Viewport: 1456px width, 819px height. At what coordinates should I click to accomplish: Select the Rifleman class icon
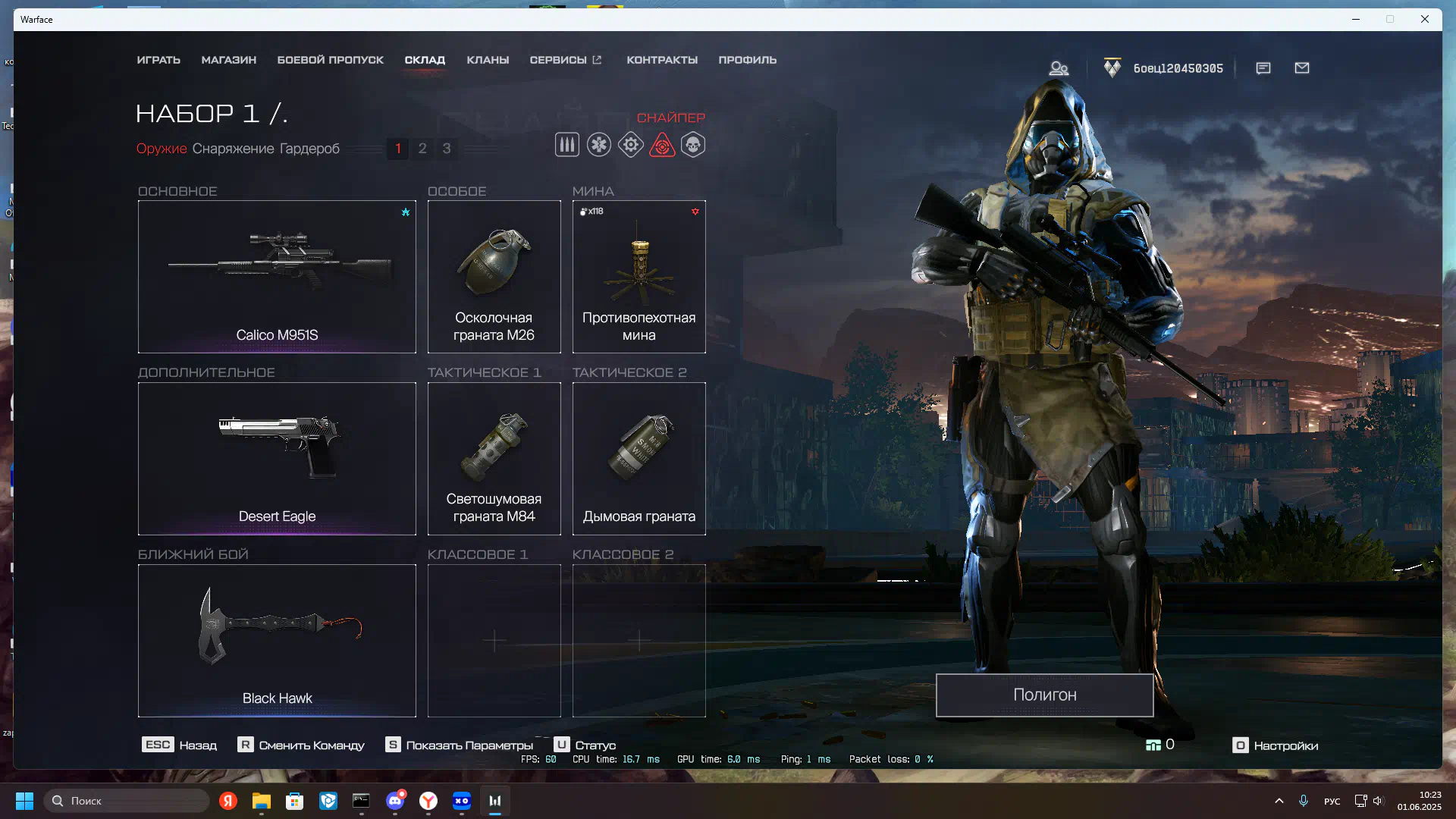[x=566, y=145]
